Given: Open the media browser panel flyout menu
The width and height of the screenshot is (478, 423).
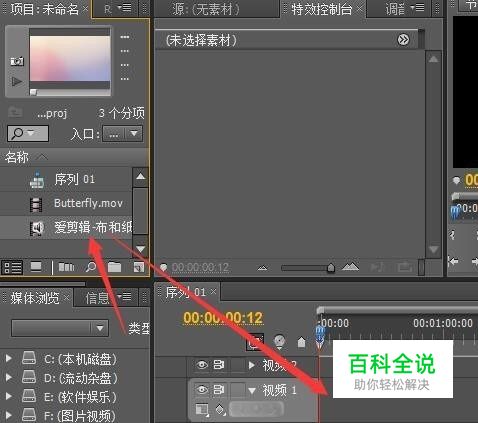Looking at the screenshot, I should [125, 296].
